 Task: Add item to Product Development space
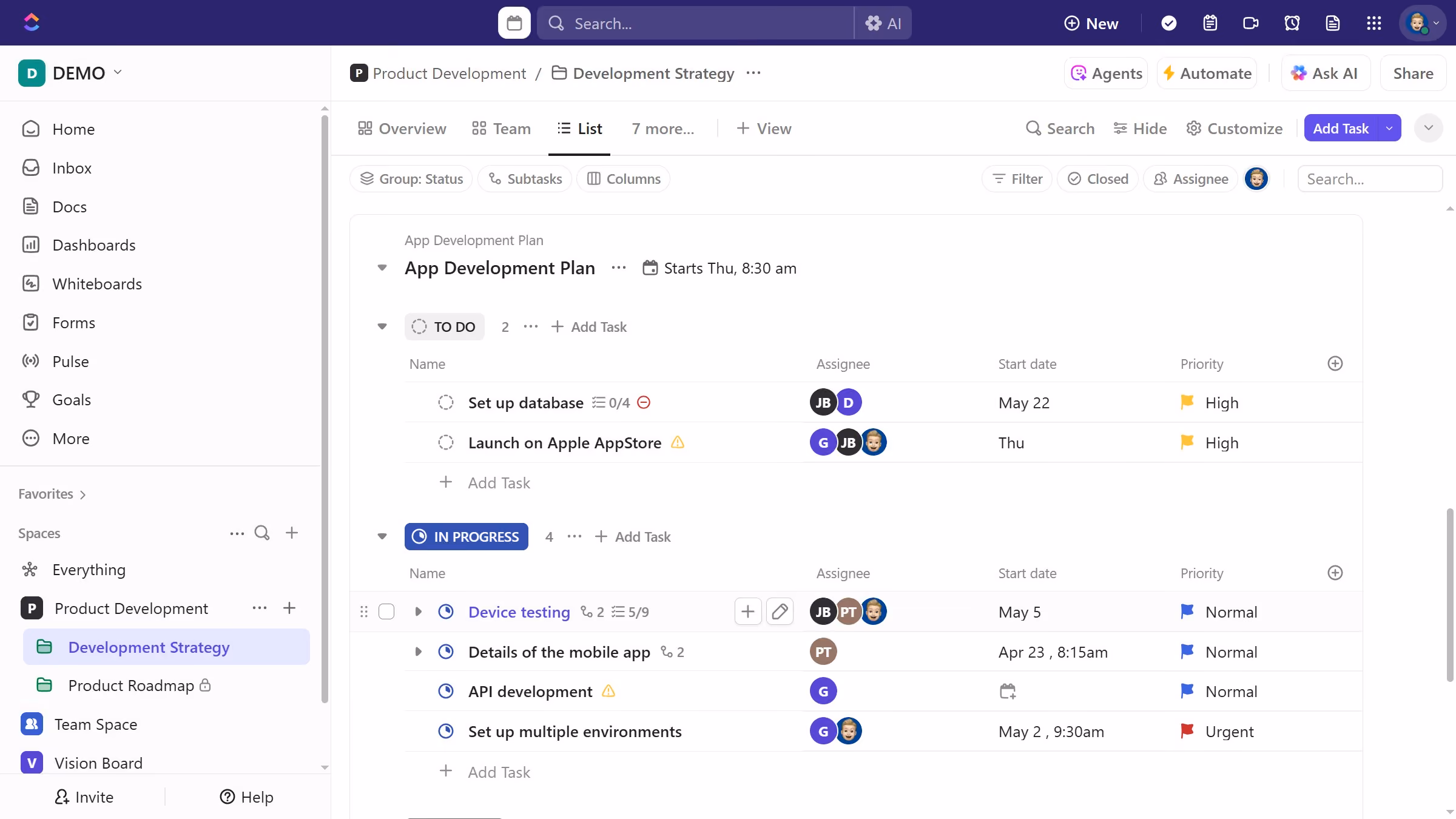click(289, 608)
